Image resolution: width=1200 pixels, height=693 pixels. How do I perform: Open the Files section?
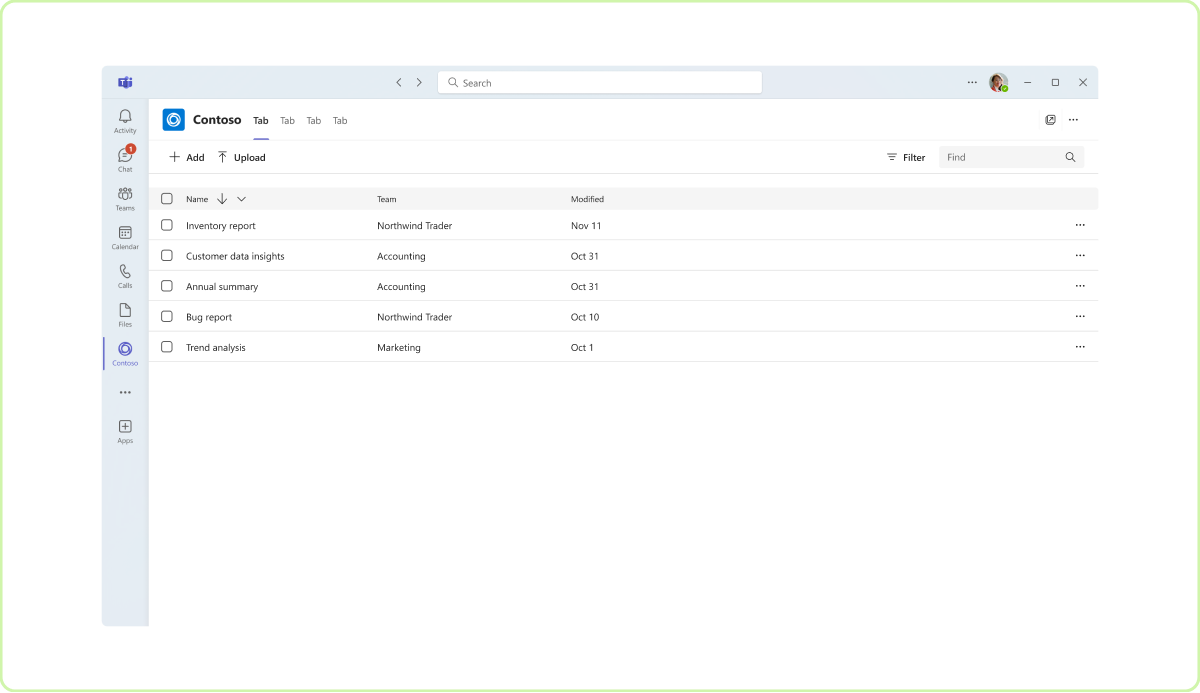[124, 315]
